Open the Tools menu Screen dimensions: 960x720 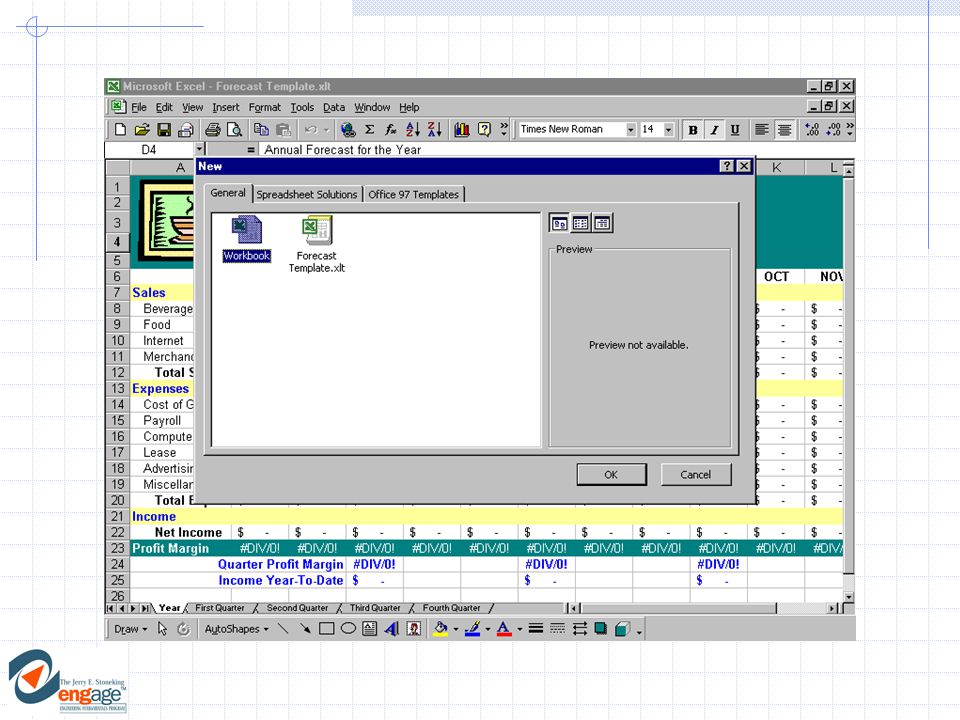302,107
